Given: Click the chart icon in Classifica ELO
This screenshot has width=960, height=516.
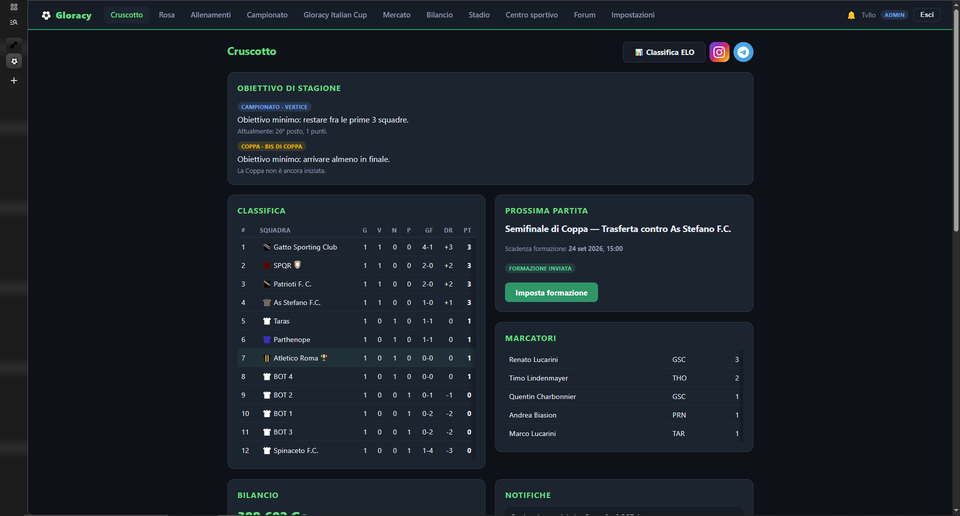Looking at the screenshot, I should tap(639, 53).
